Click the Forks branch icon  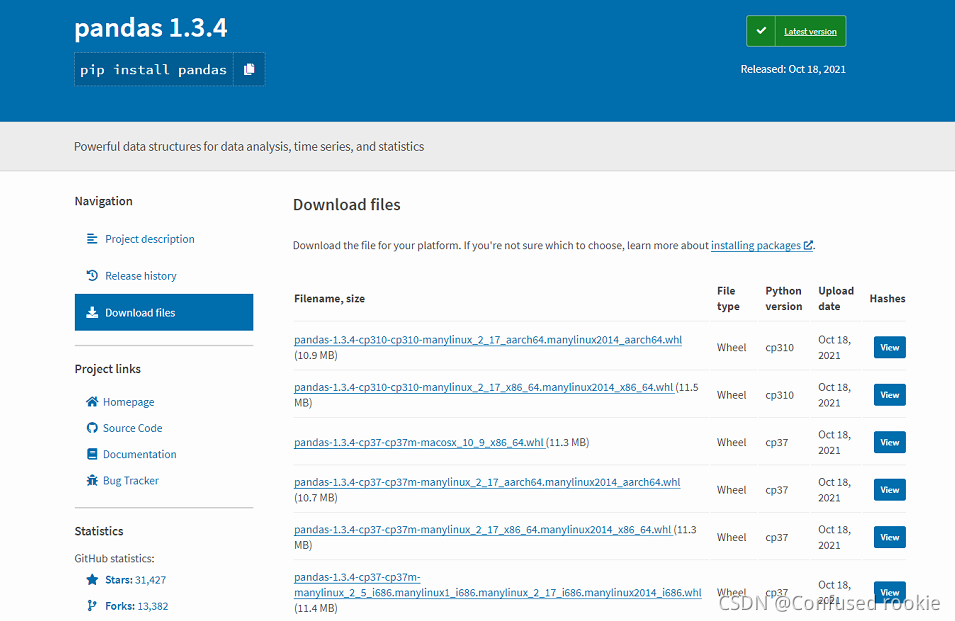tap(92, 605)
